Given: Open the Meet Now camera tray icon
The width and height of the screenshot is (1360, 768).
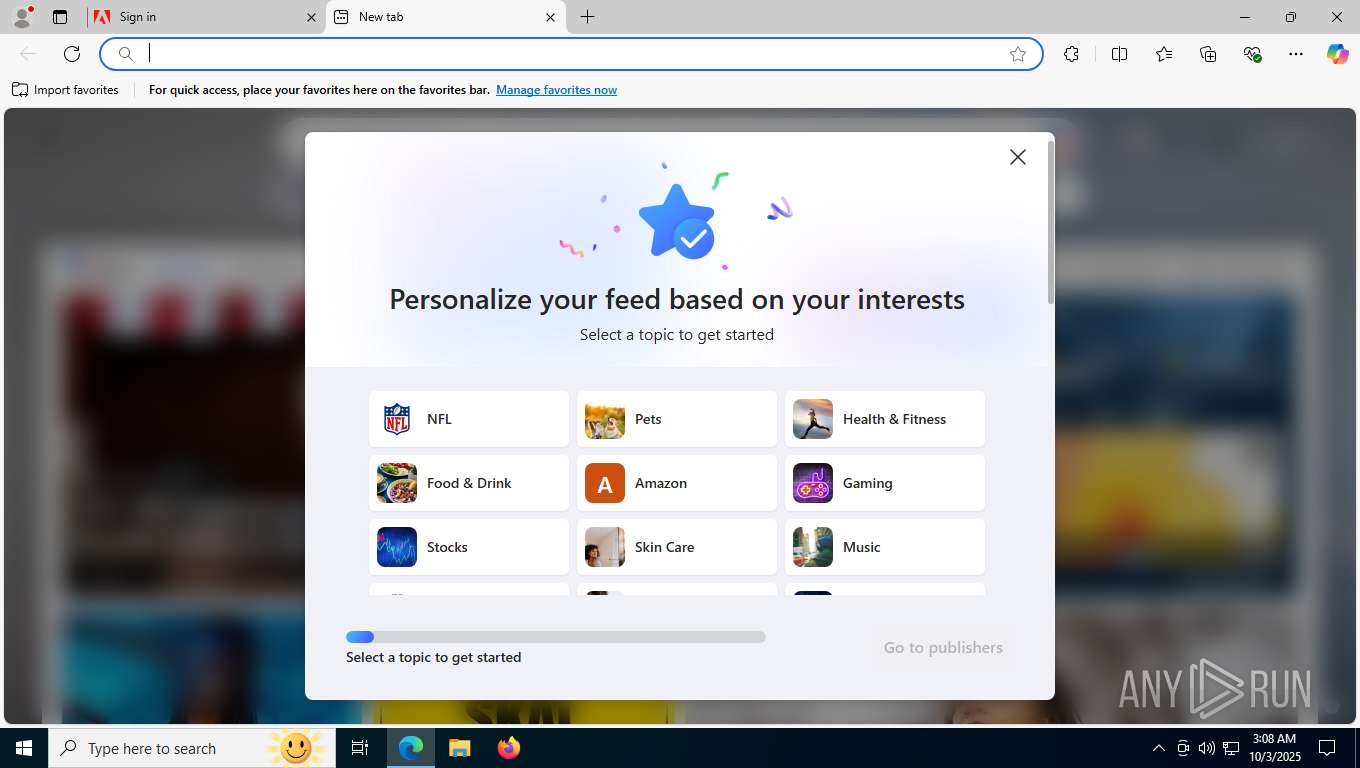Looking at the screenshot, I should [1183, 748].
